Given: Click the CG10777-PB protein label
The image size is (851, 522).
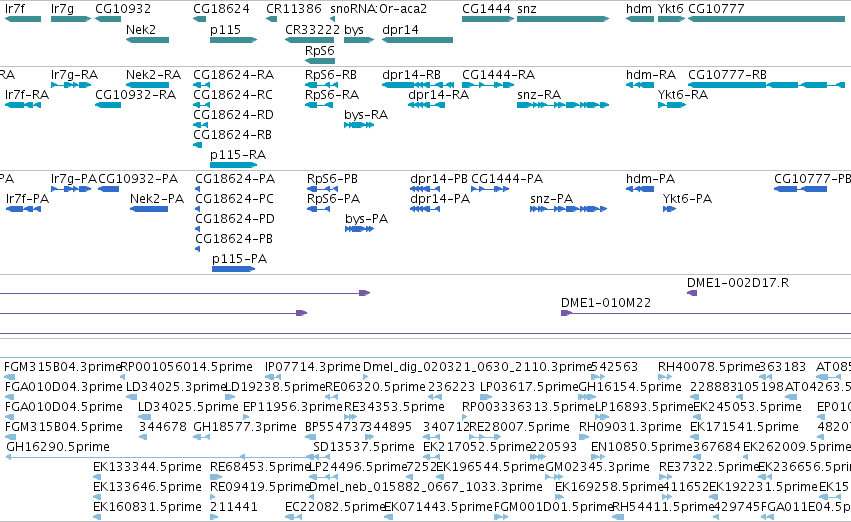Looking at the screenshot, I should (812, 179).
